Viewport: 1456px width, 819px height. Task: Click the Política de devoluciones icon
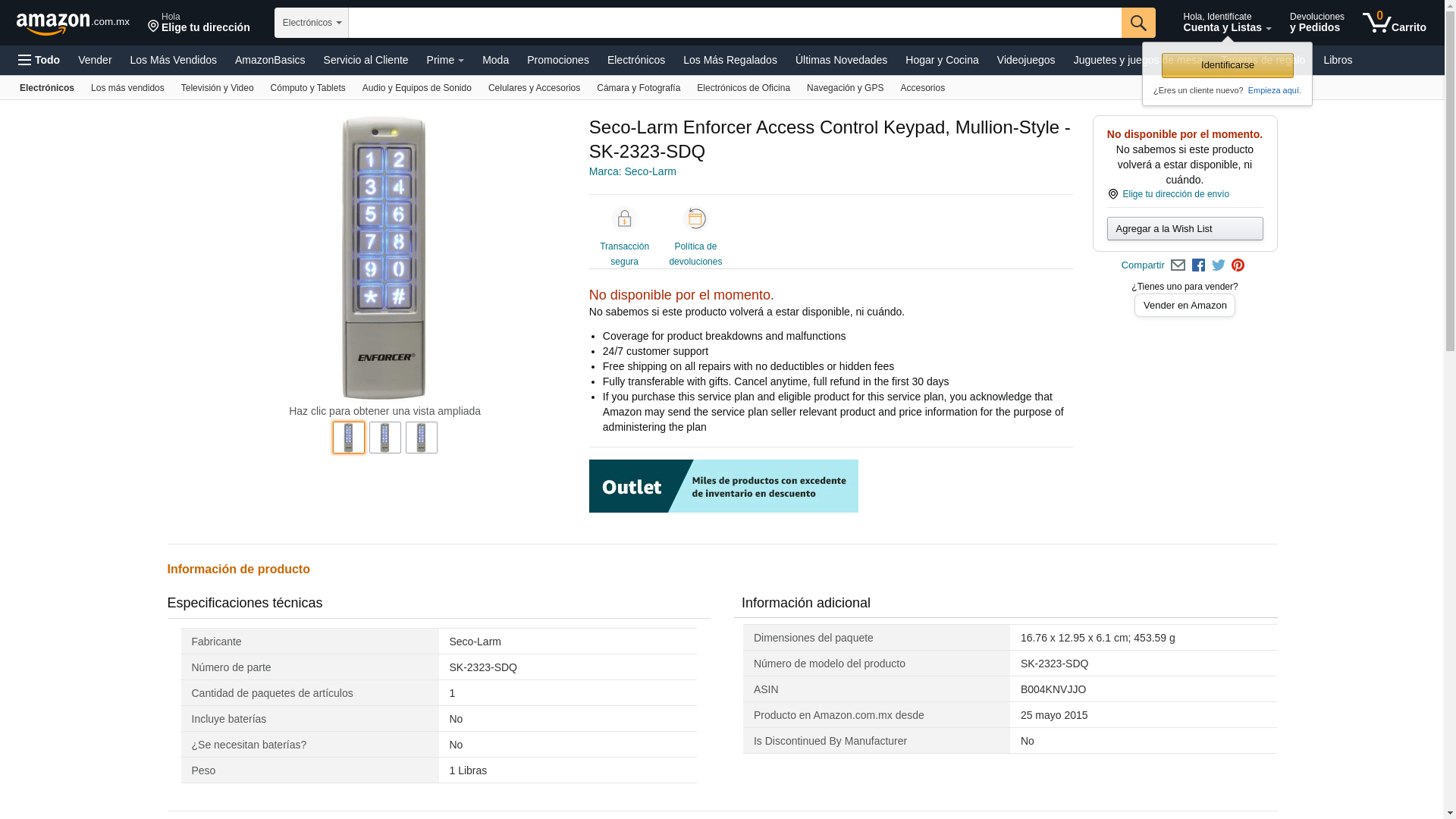pos(695,219)
